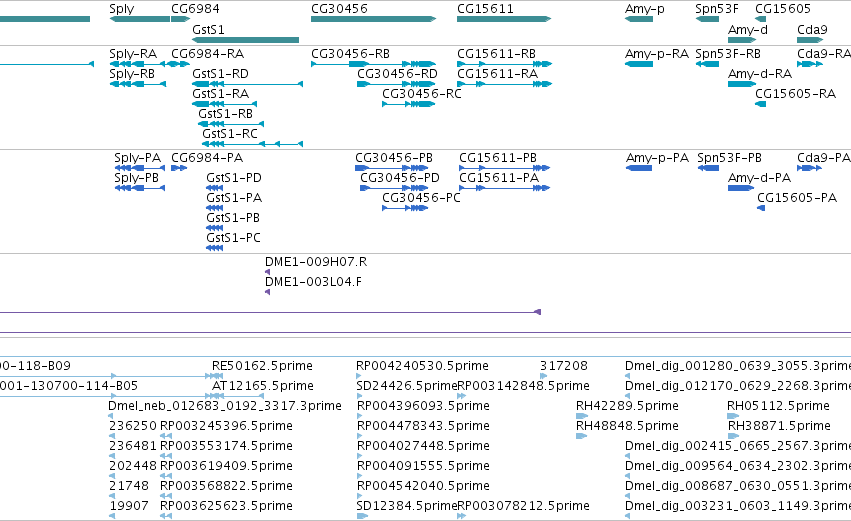Select the Spn53F-RB transcript label
This screenshot has width=851, height=521.
(x=728, y=54)
